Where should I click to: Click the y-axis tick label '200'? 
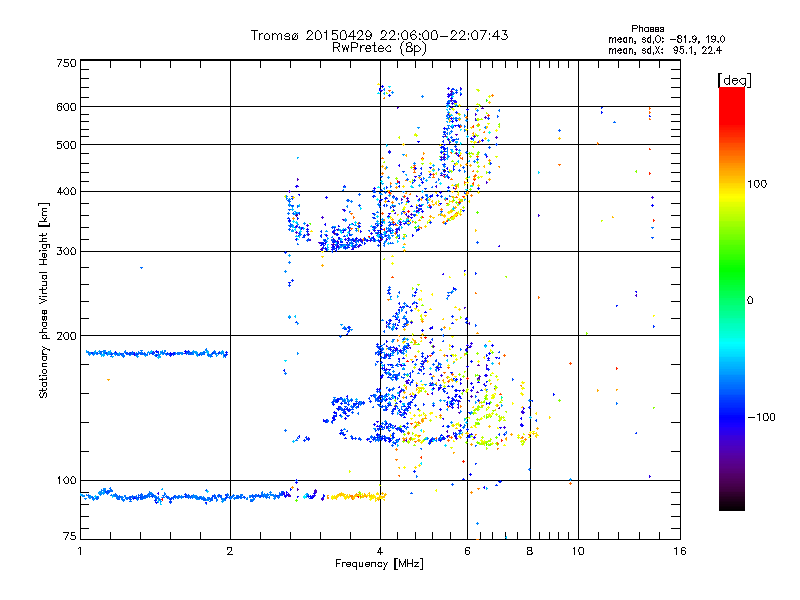[x=66, y=336]
